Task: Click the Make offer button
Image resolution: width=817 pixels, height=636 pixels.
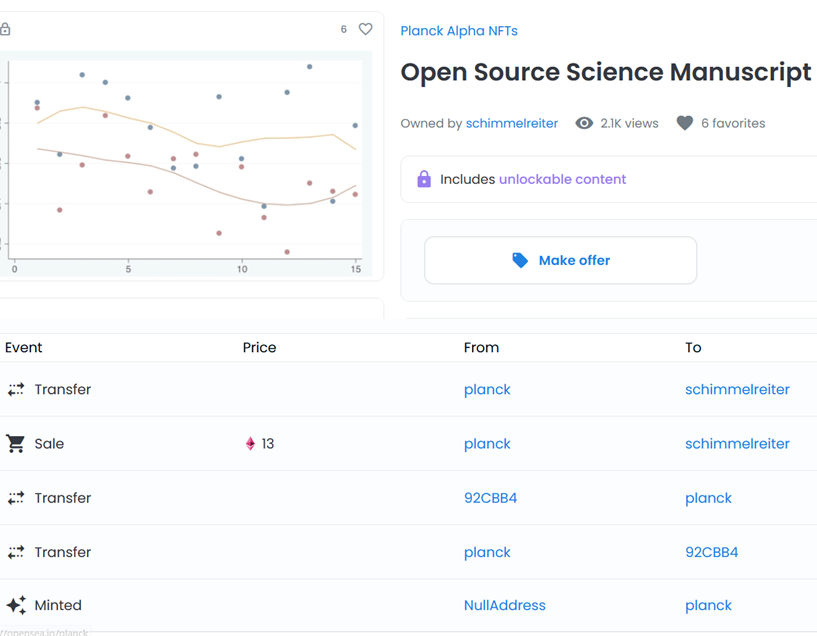Action: pyautogui.click(x=560, y=260)
